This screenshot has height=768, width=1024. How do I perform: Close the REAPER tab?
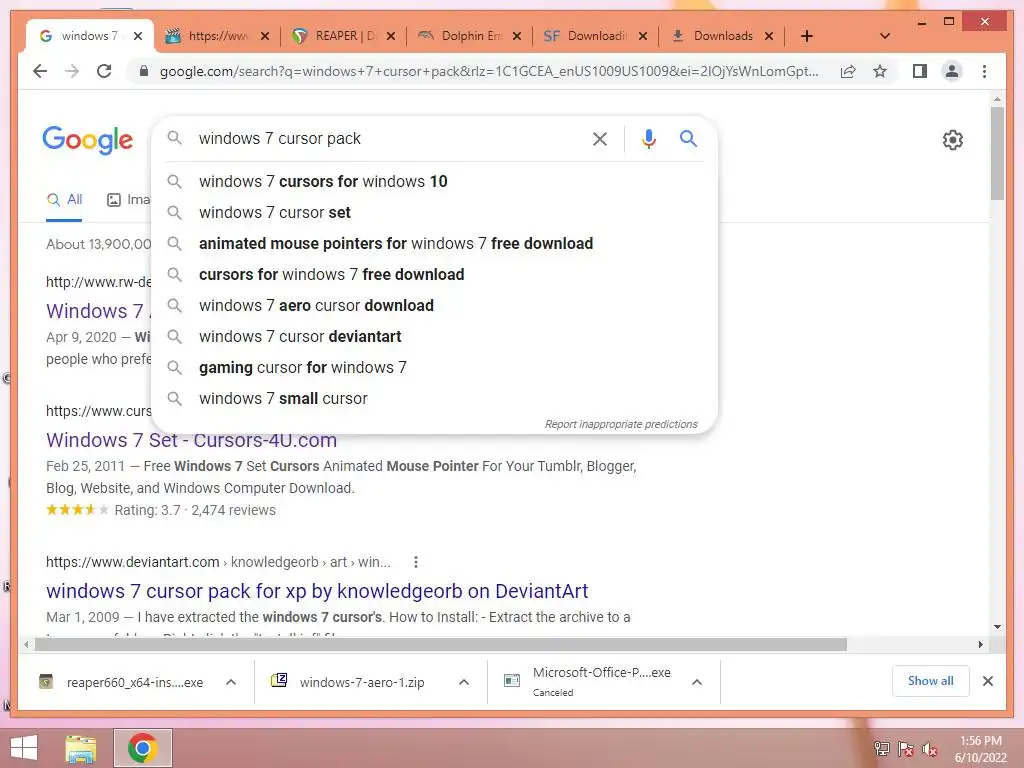tap(391, 36)
